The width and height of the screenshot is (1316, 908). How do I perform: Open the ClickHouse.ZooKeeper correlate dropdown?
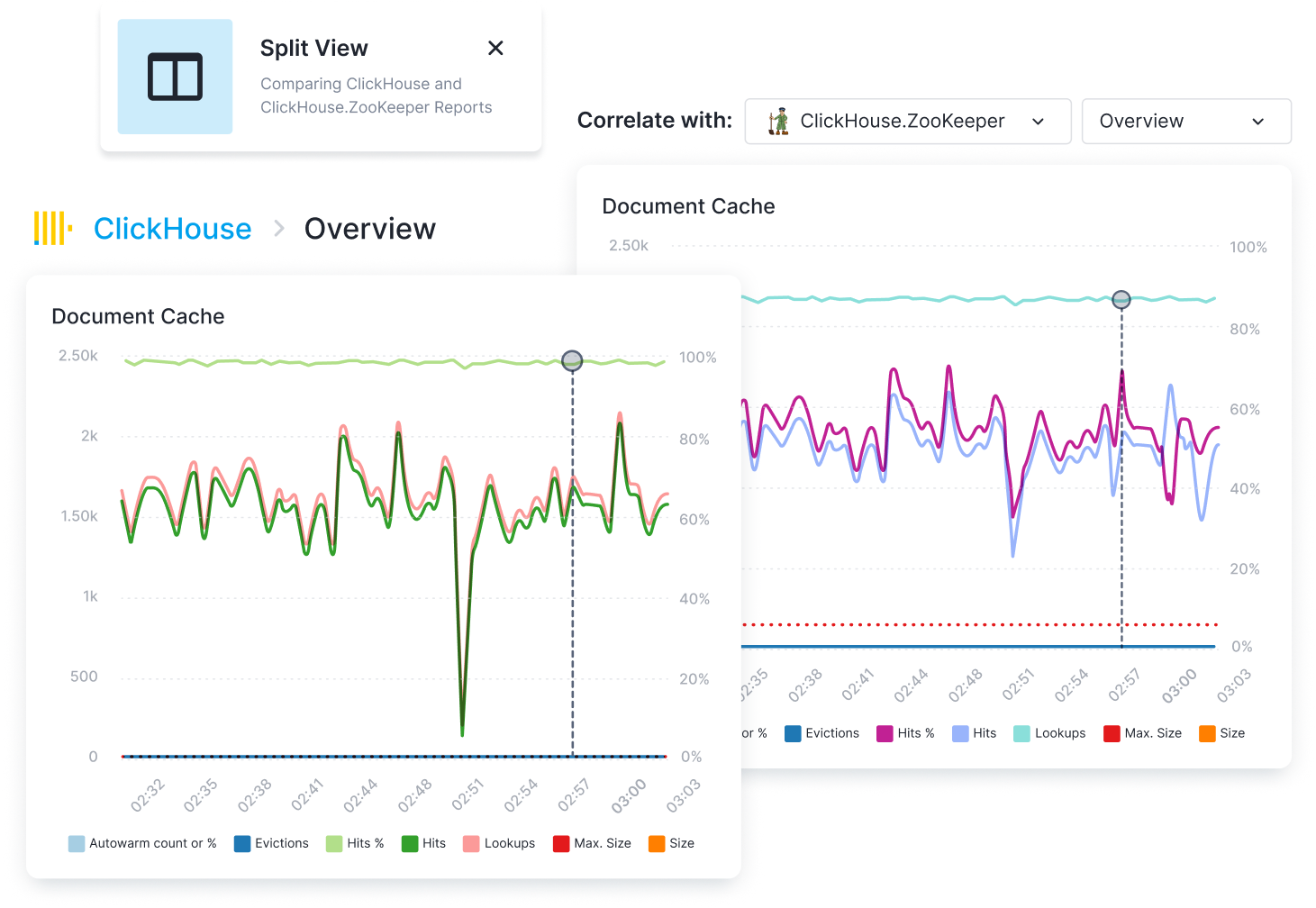[x=908, y=122]
